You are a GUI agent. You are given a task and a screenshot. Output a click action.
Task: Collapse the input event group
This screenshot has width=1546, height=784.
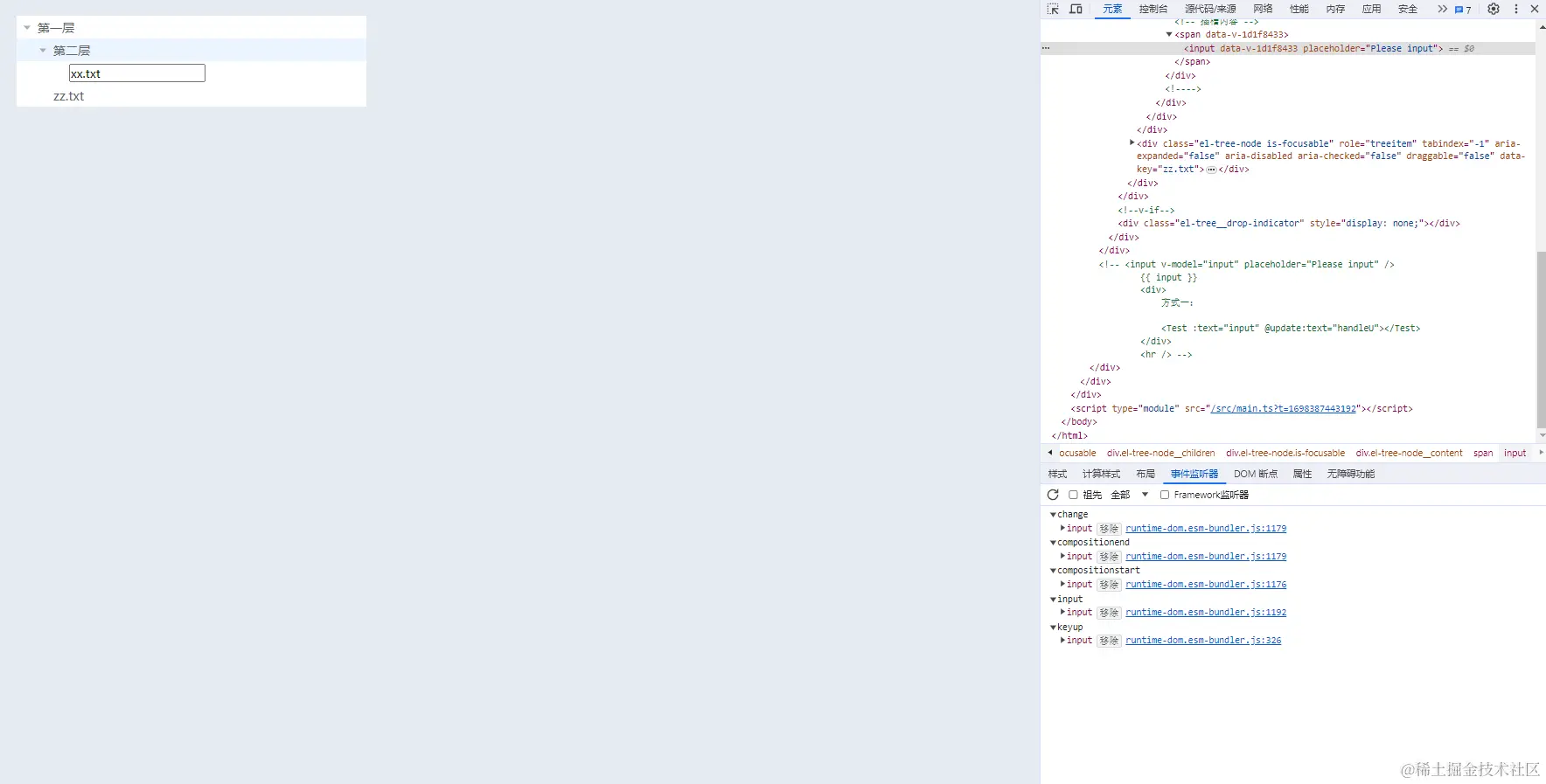tap(1053, 600)
